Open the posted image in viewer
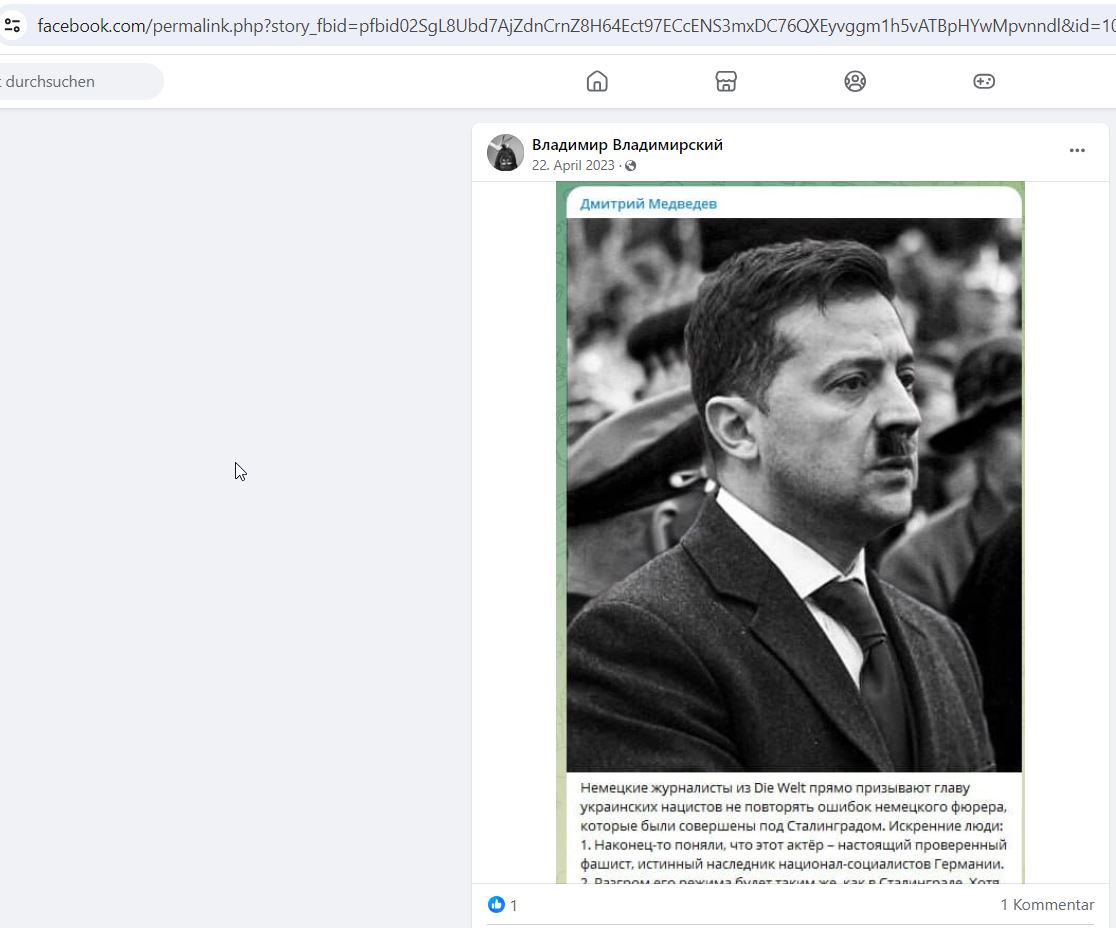The height and width of the screenshot is (928, 1116). [x=790, y=532]
